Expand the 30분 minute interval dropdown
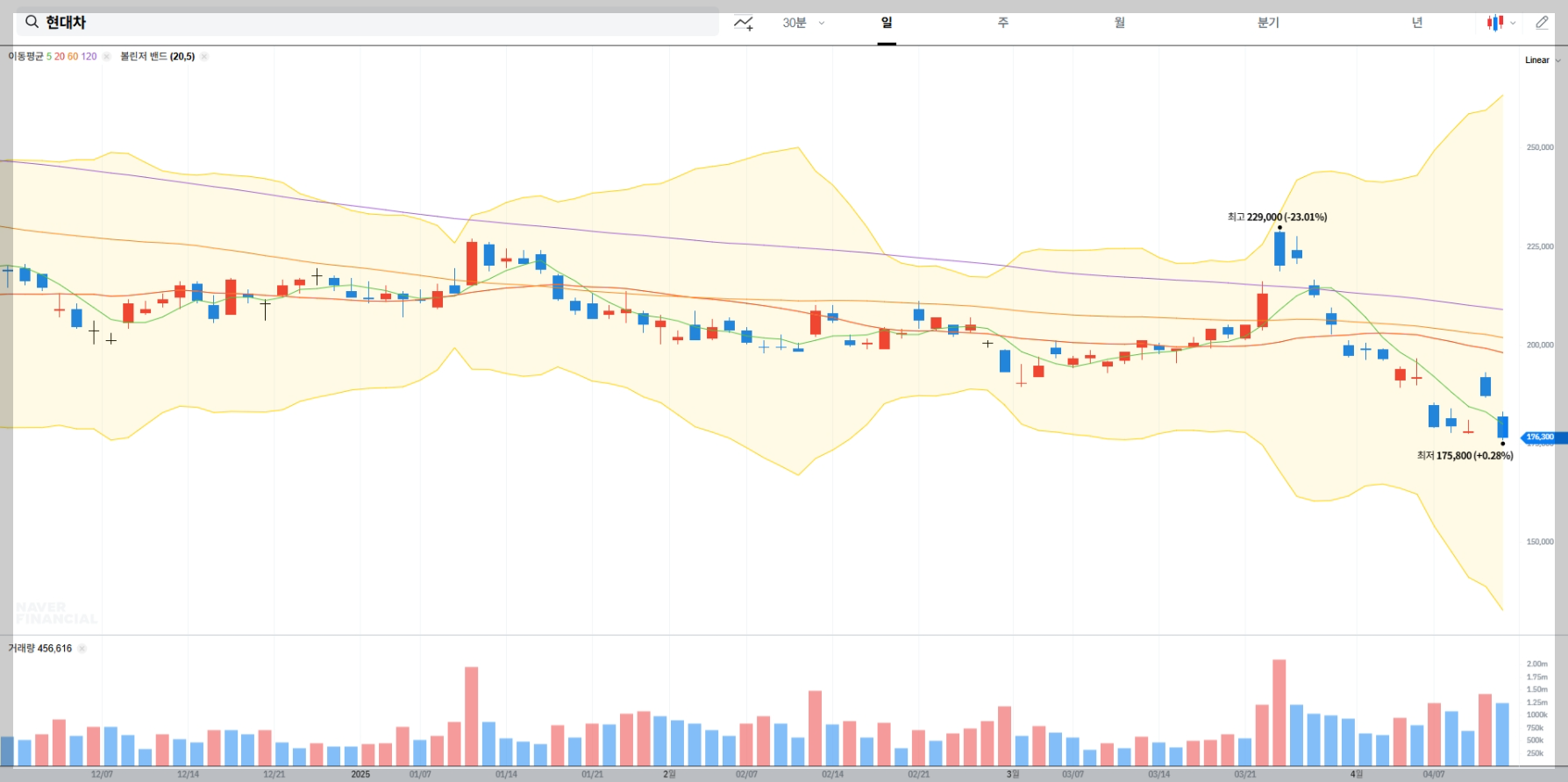This screenshot has width=1568, height=782. (803, 23)
